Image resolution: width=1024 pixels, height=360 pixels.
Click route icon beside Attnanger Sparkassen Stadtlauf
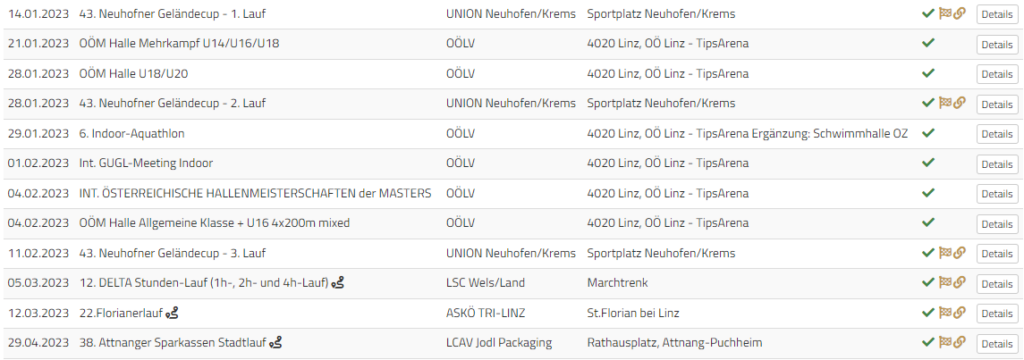tap(276, 342)
